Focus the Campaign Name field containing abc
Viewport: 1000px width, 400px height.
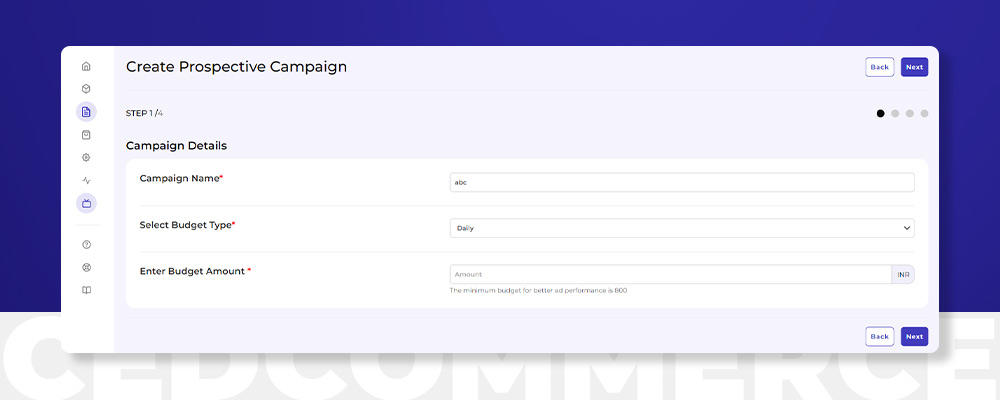point(682,182)
